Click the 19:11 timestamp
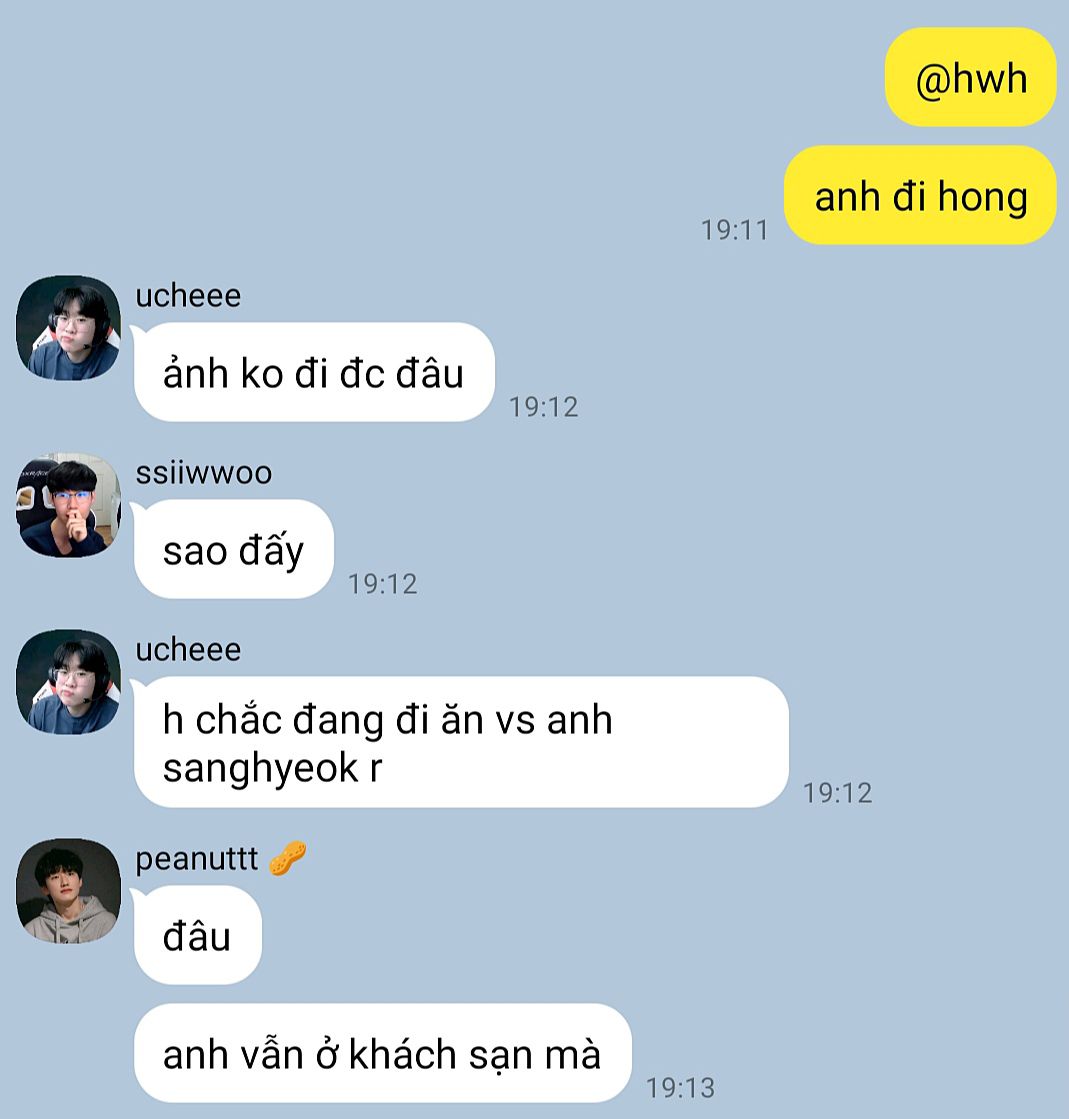 click(x=734, y=230)
